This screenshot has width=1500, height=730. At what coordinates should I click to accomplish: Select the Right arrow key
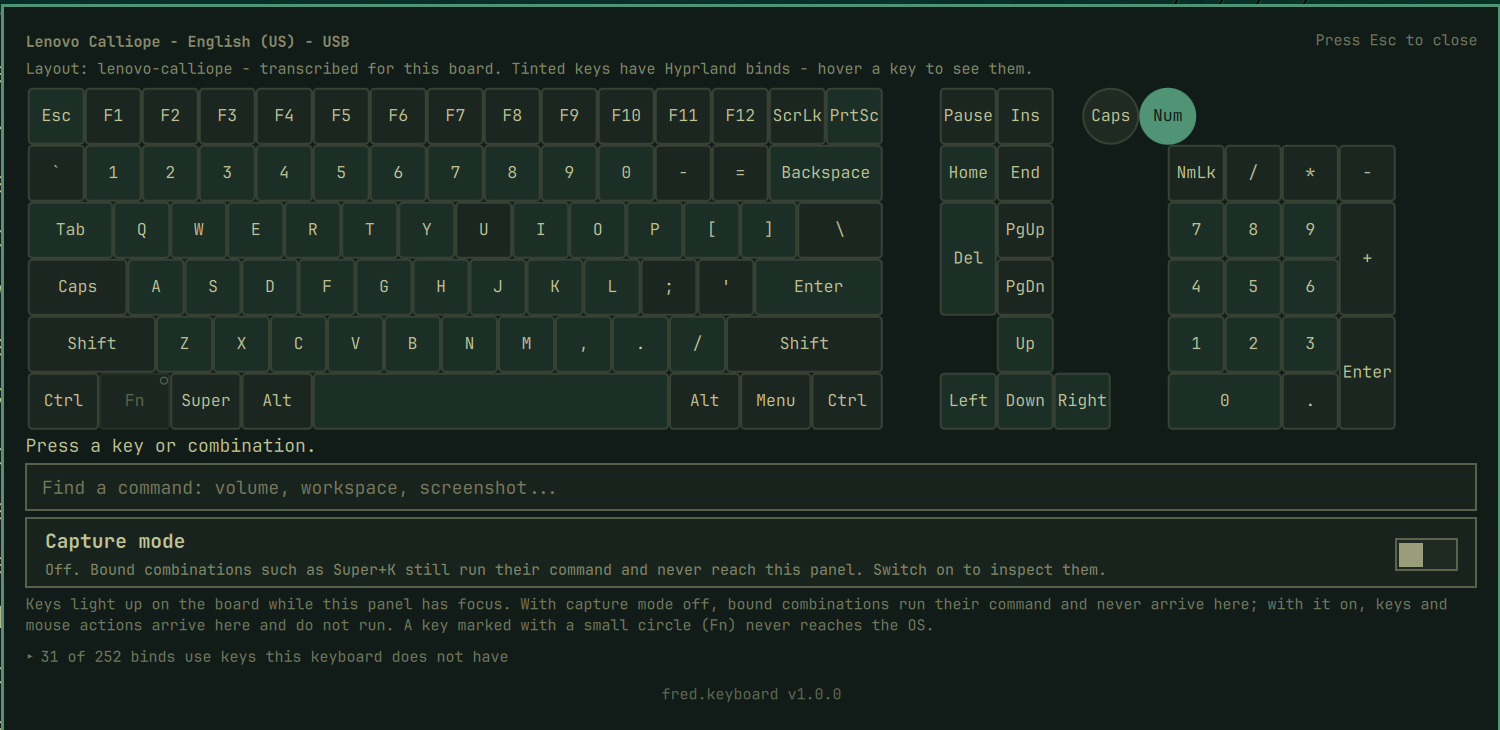click(1082, 401)
